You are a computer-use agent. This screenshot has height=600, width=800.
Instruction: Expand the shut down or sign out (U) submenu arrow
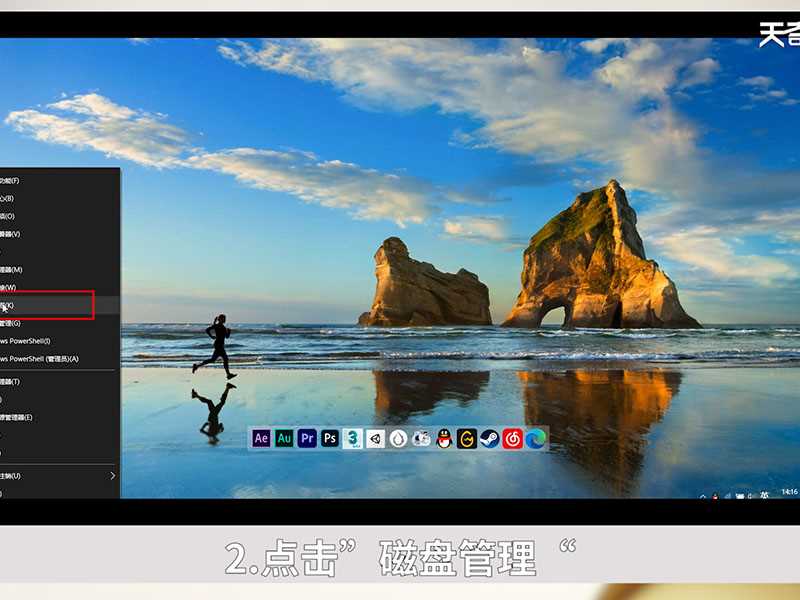tap(111, 476)
